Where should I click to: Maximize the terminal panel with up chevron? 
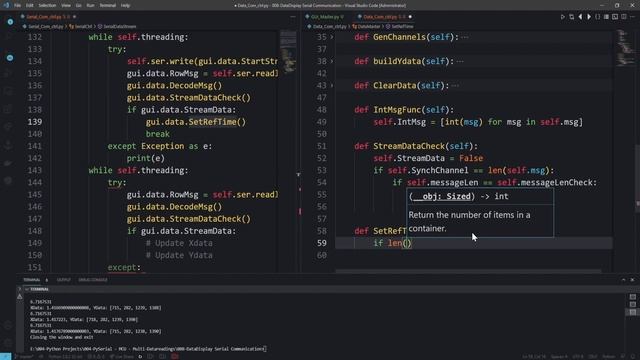(x=623, y=280)
